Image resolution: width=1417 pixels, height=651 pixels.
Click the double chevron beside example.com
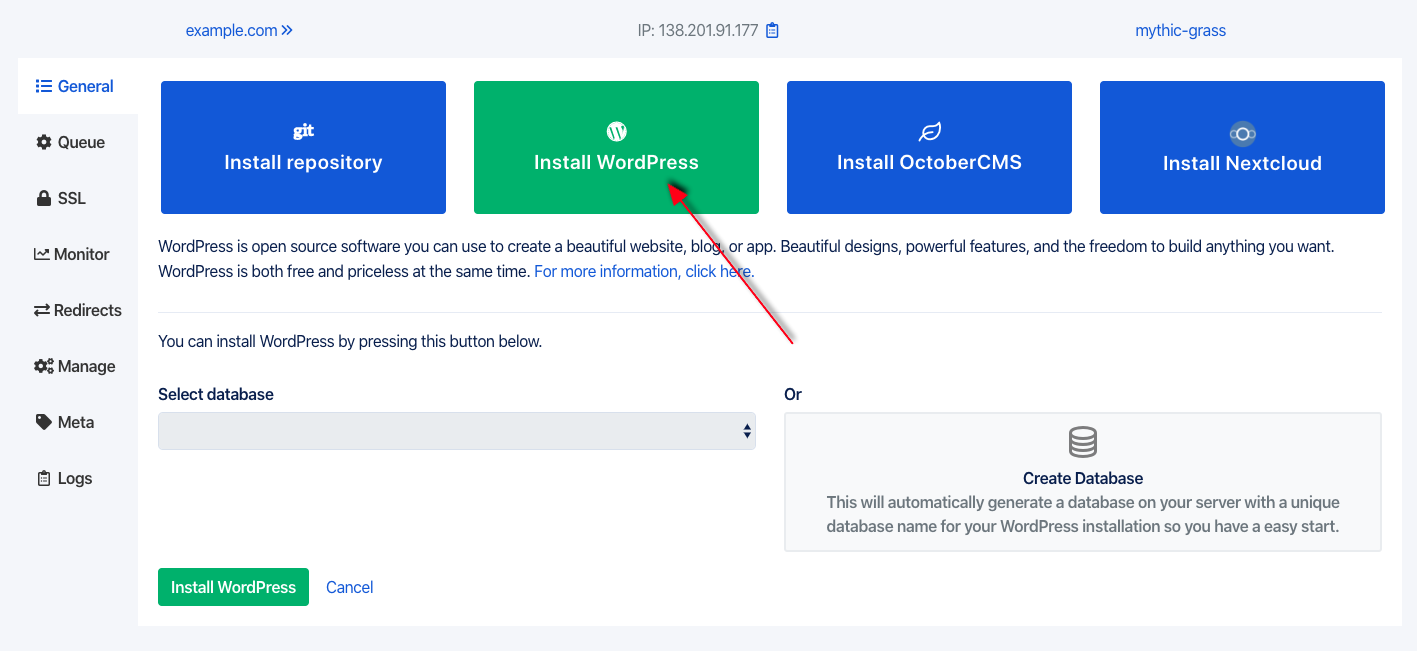point(287,31)
